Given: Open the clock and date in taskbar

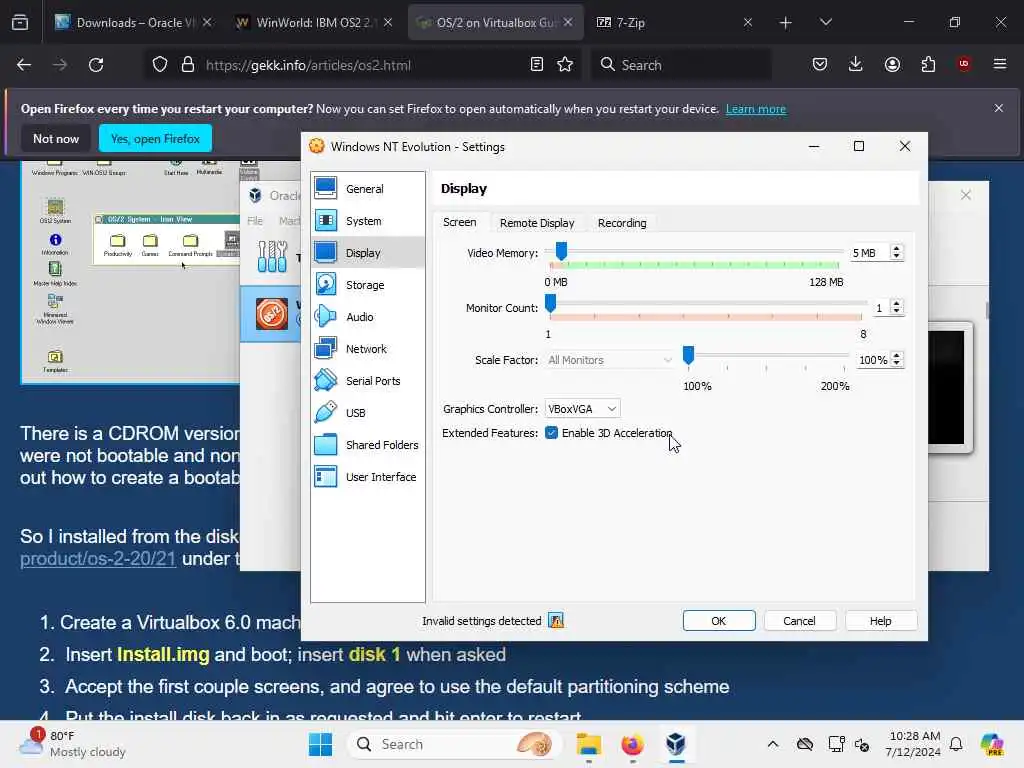Looking at the screenshot, I should pos(914,744).
